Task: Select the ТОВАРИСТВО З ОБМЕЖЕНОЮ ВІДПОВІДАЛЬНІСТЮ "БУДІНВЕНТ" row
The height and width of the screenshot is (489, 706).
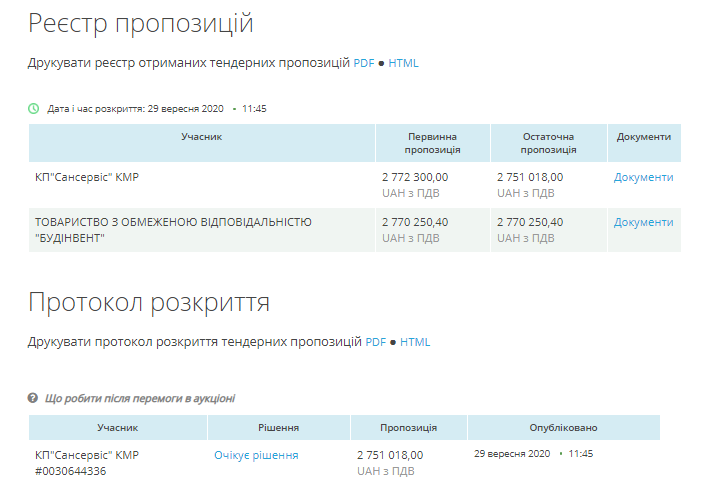Action: coord(355,230)
